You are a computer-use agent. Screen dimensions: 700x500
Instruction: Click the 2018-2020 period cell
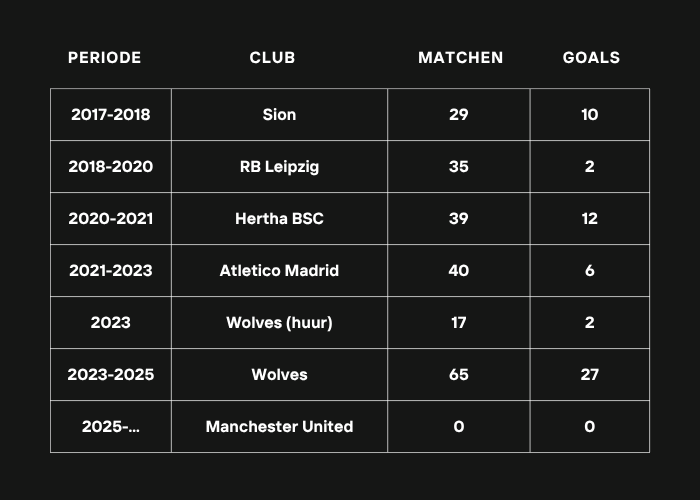(111, 167)
